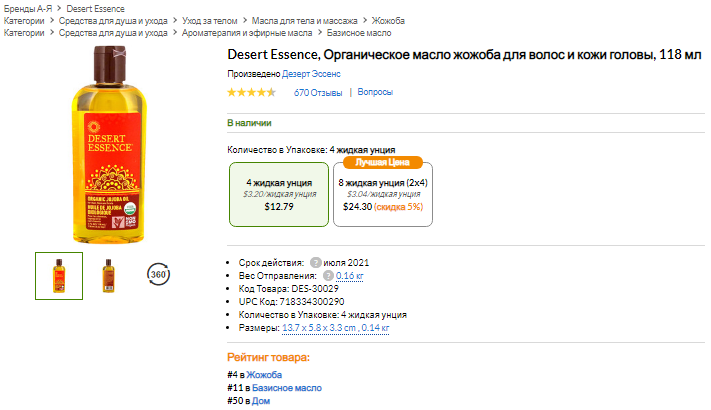Open the 670 Отзывы reviews link
The image size is (711, 410).
(x=318, y=92)
